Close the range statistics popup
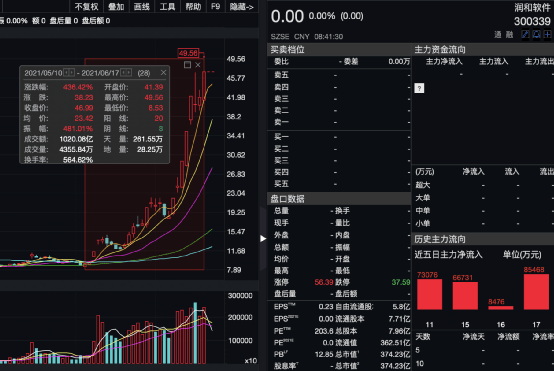 [x=163, y=72]
